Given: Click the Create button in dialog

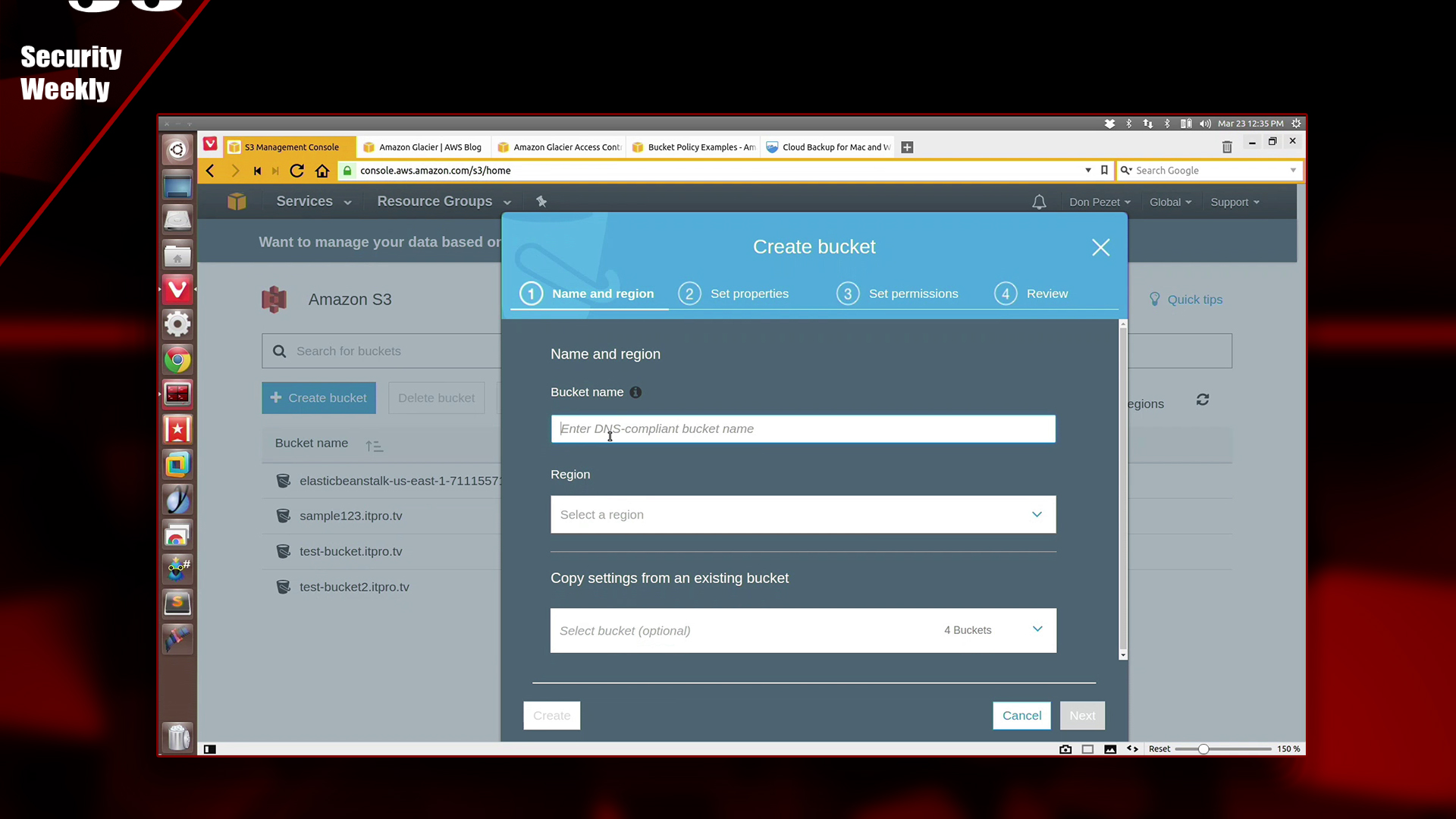Looking at the screenshot, I should (x=551, y=716).
